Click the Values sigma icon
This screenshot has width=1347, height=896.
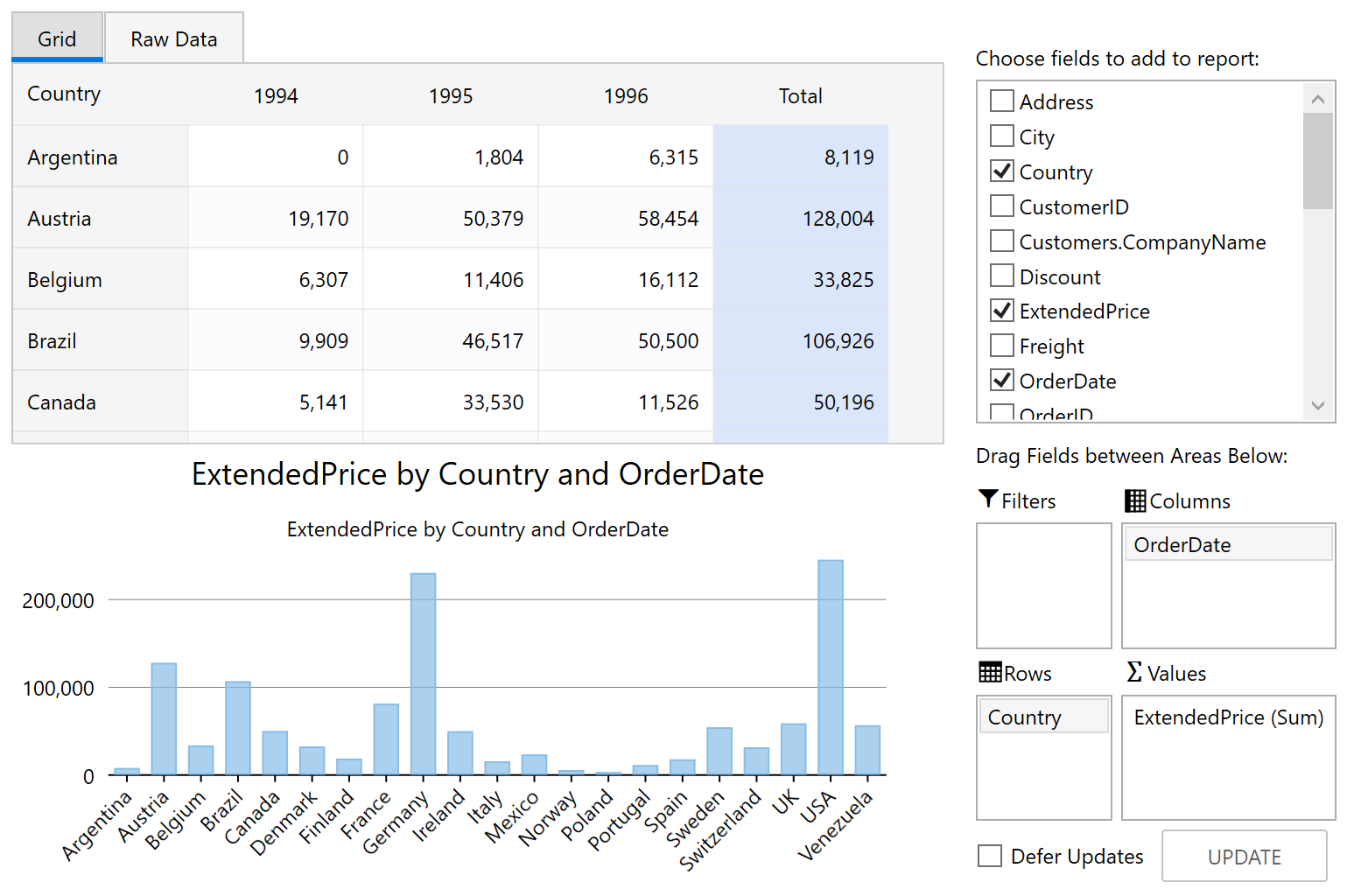point(1134,672)
